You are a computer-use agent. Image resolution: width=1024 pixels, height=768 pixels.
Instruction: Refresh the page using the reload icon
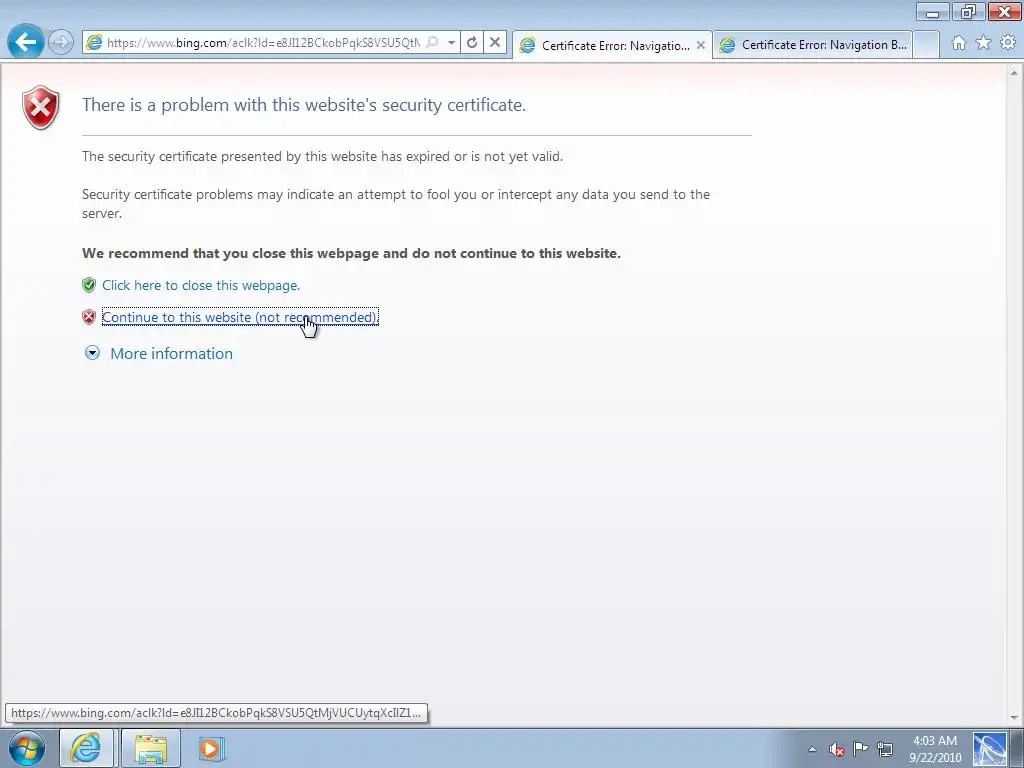[x=472, y=42]
